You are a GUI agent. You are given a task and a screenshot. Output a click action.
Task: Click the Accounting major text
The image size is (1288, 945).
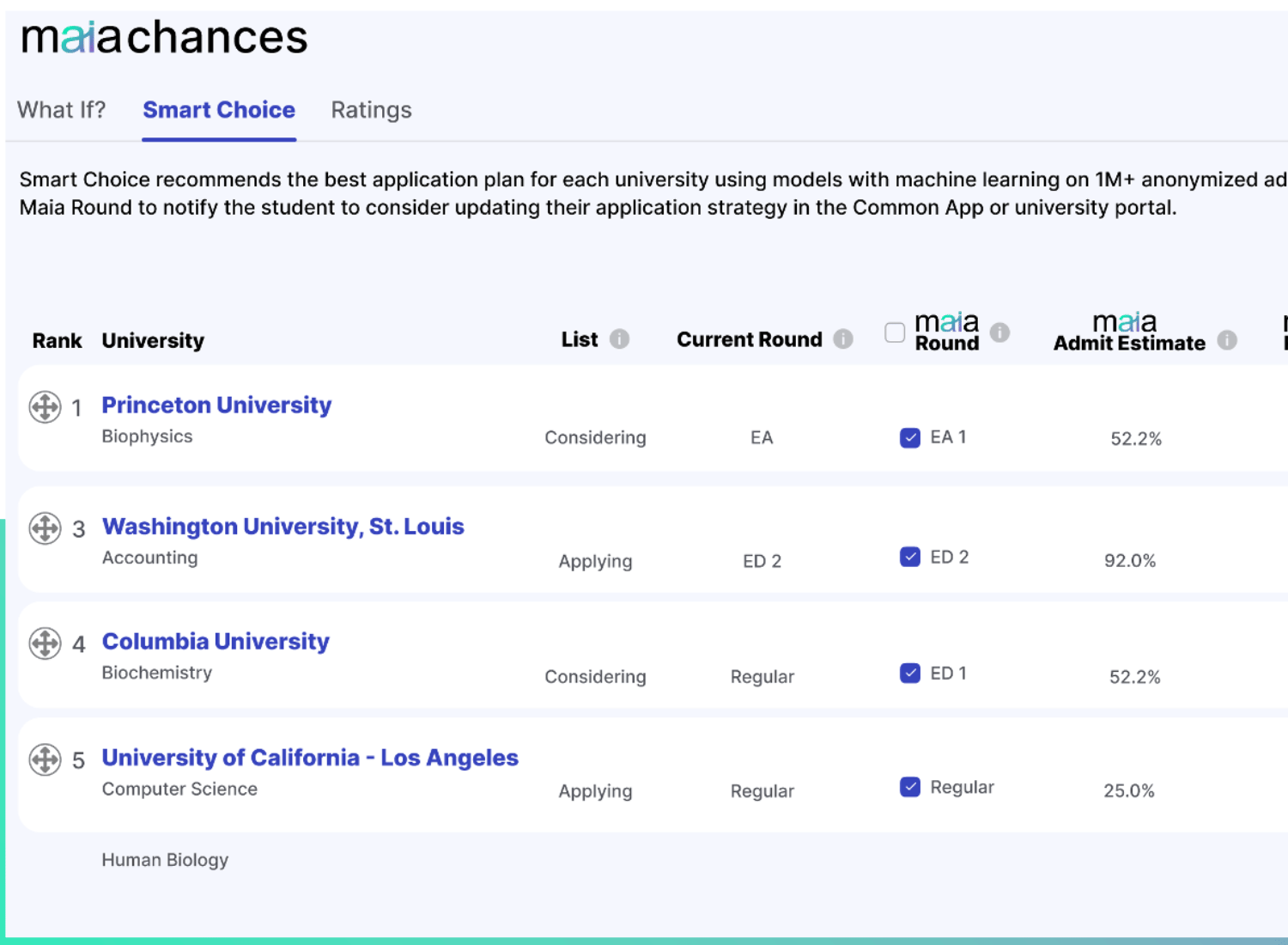(149, 558)
